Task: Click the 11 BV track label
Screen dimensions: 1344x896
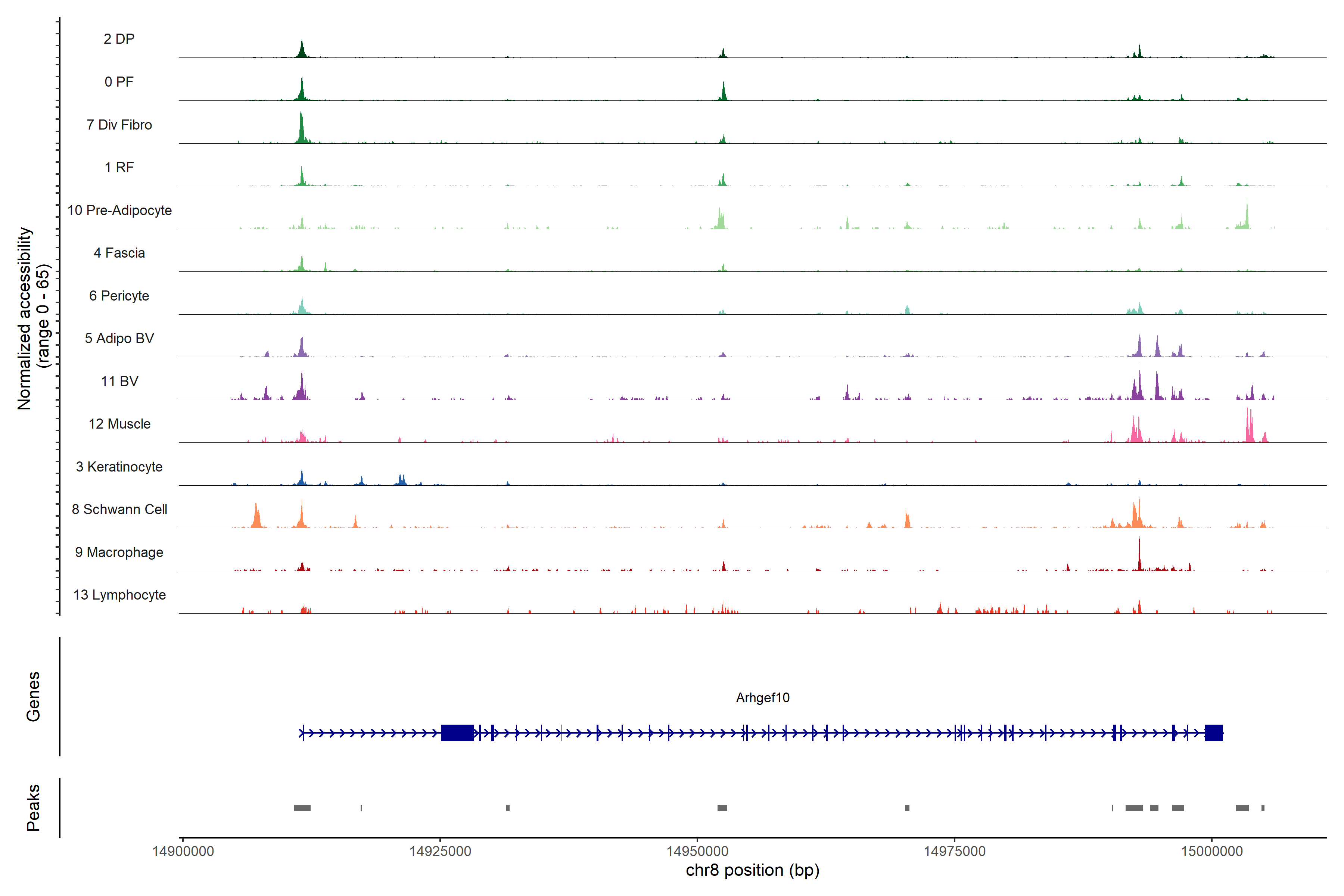Action: point(119,381)
